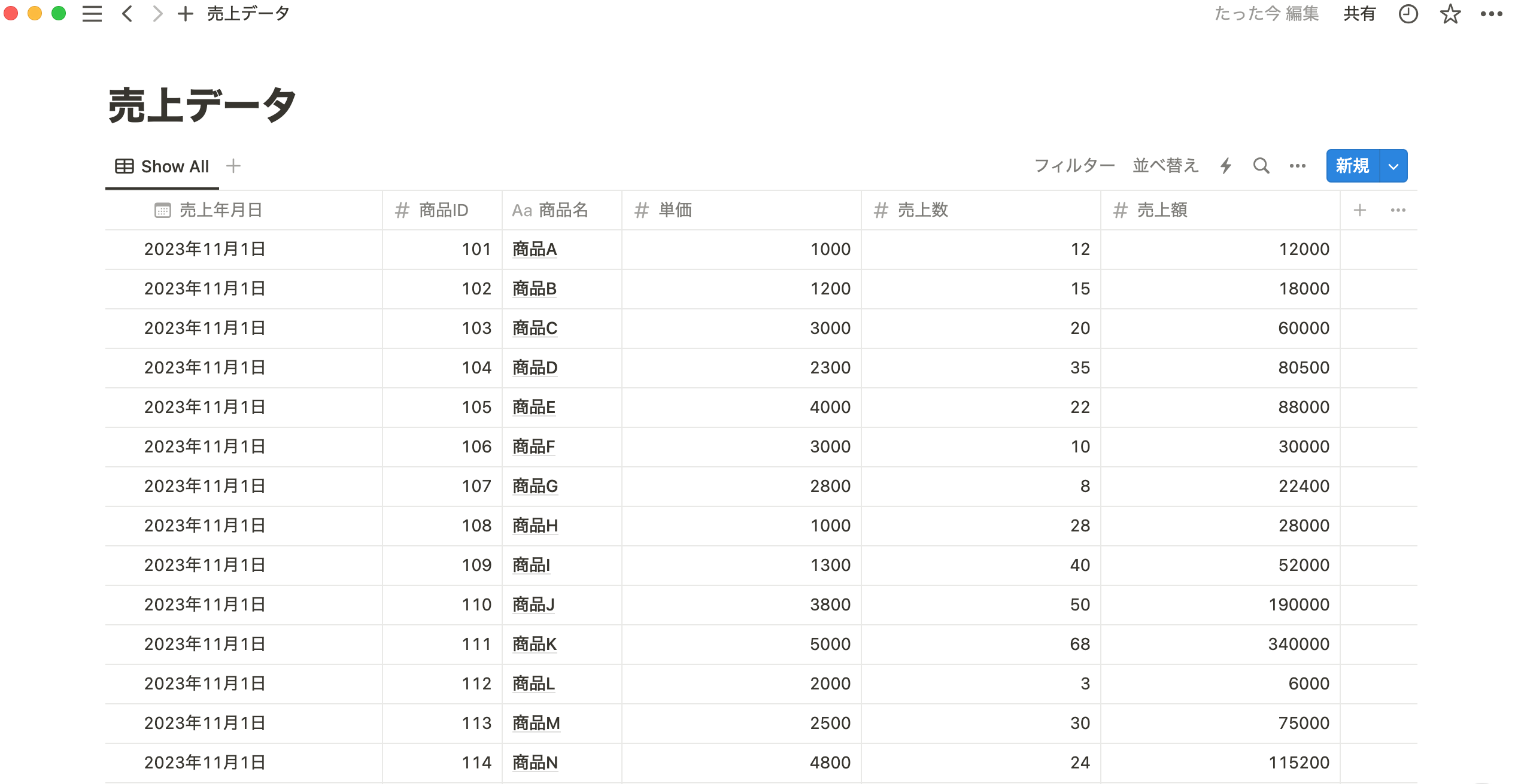
Task: Select 売上額 cell 190000
Action: [1221, 604]
